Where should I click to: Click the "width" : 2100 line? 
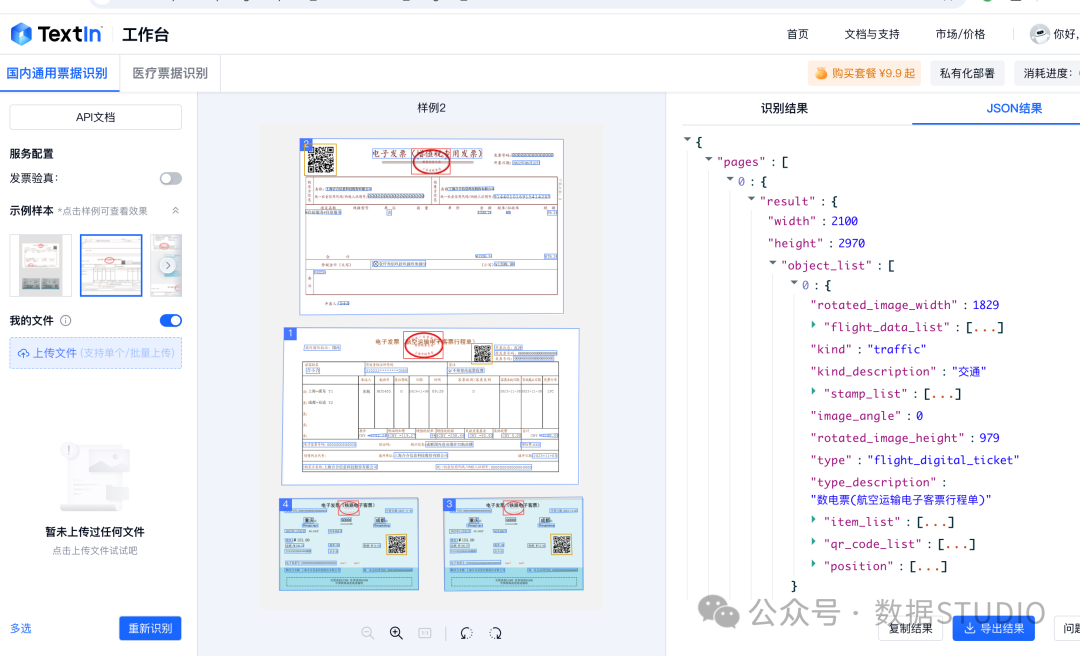pyautogui.click(x=813, y=221)
